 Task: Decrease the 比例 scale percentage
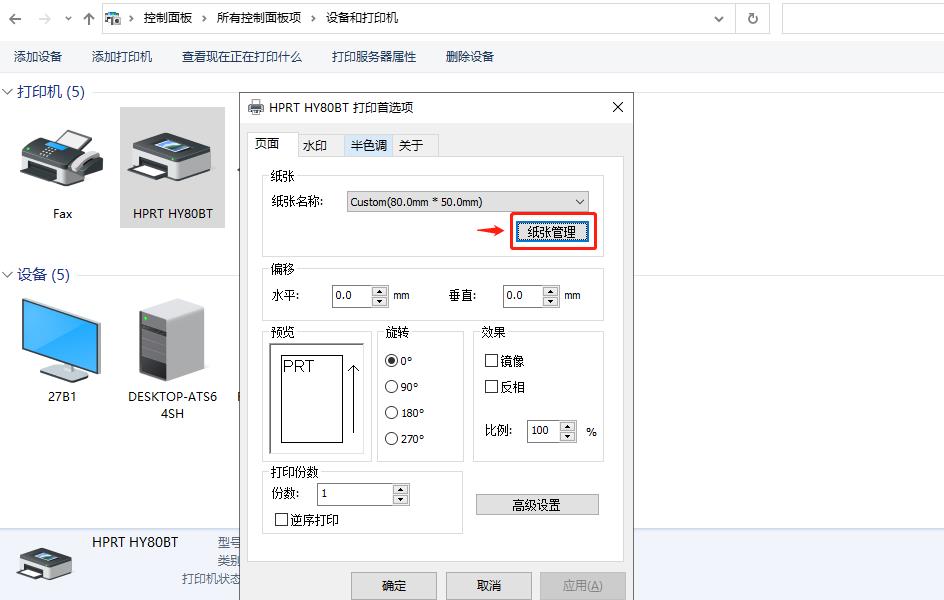click(x=568, y=436)
